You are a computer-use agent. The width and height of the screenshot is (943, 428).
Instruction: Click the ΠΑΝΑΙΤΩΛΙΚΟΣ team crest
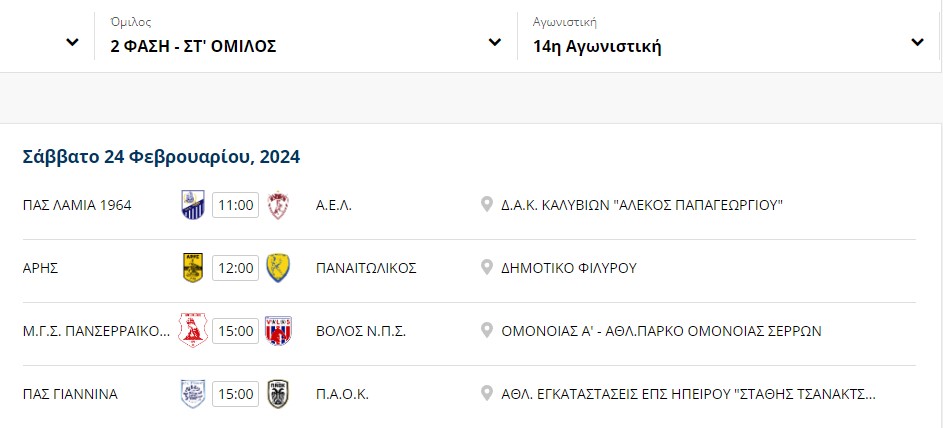pyautogui.click(x=278, y=268)
